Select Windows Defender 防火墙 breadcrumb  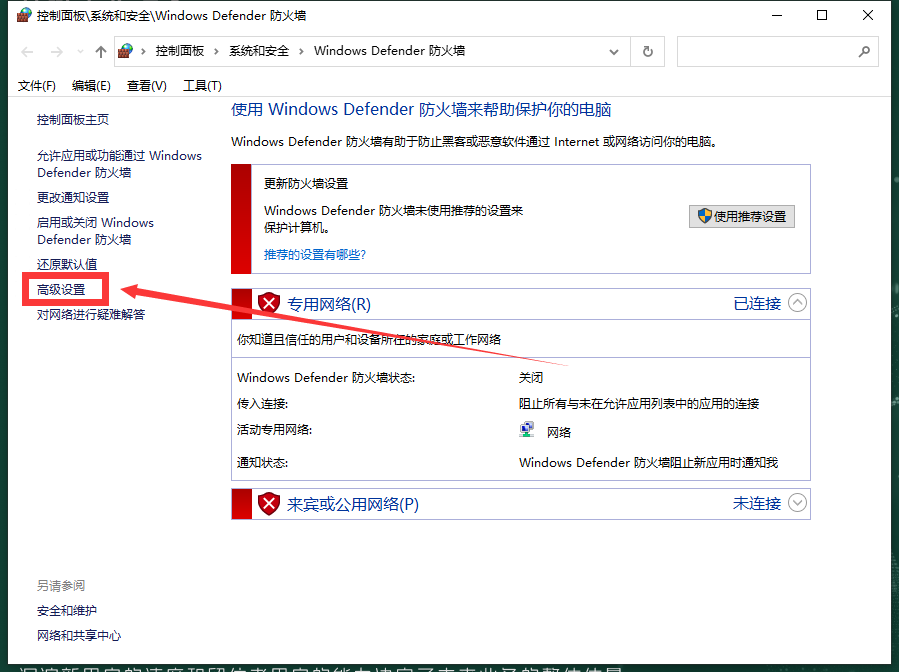(x=389, y=51)
